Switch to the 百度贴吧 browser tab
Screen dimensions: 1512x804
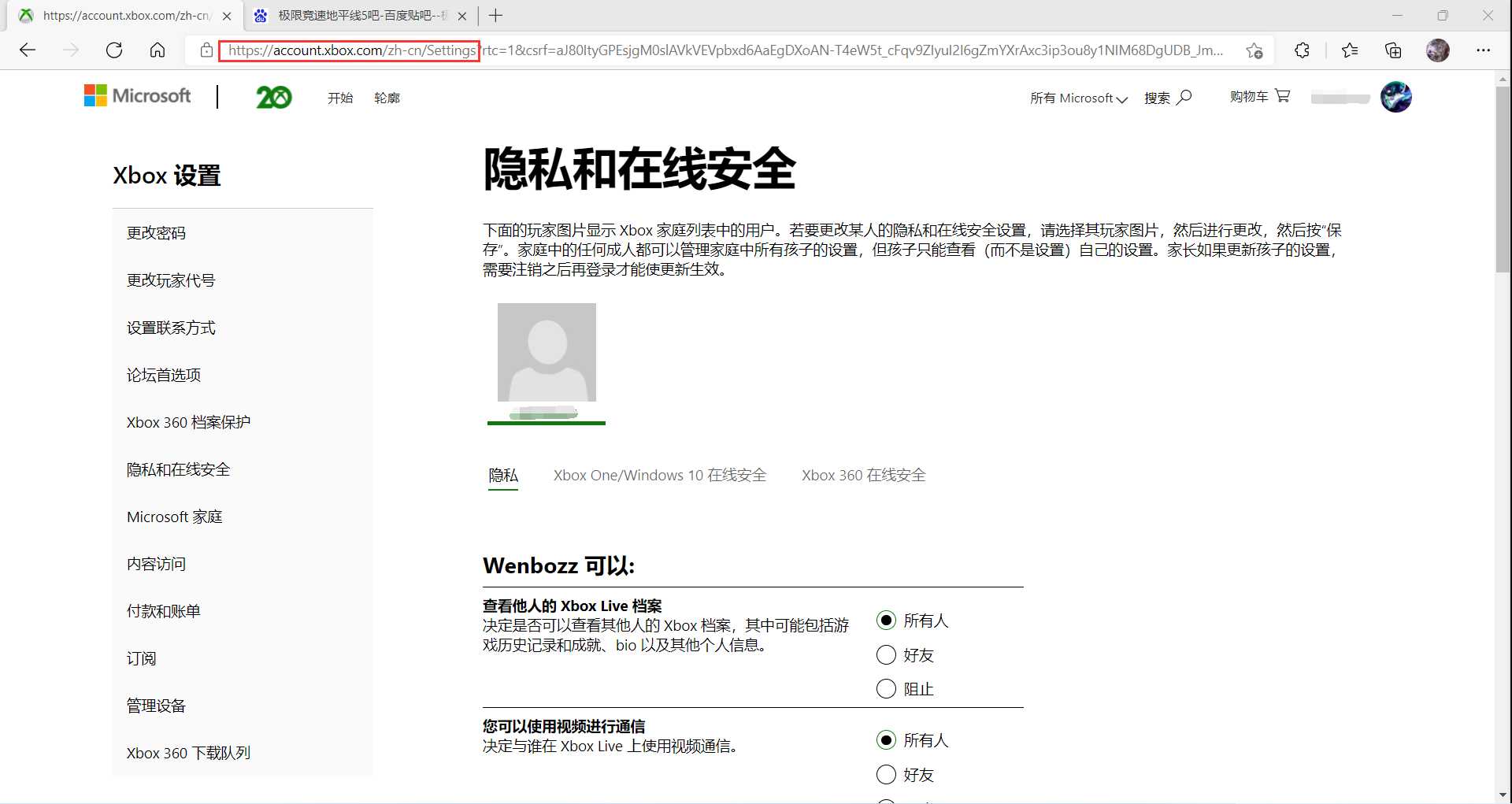(358, 15)
